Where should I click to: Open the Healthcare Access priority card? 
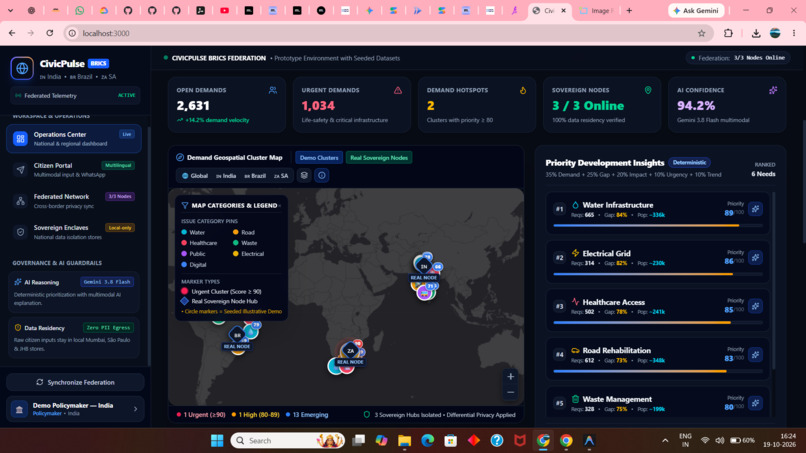point(657,310)
